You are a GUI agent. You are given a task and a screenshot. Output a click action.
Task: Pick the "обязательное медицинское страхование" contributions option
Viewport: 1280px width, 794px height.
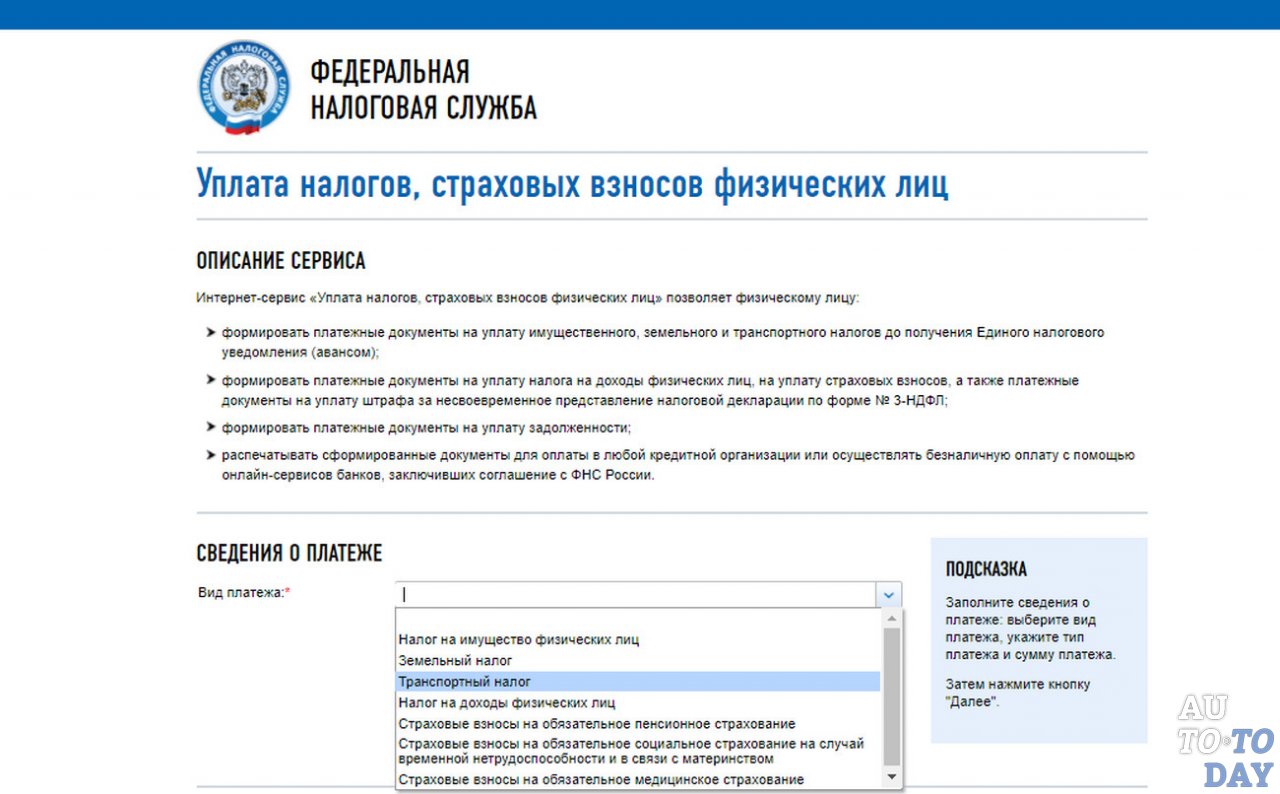[600, 779]
